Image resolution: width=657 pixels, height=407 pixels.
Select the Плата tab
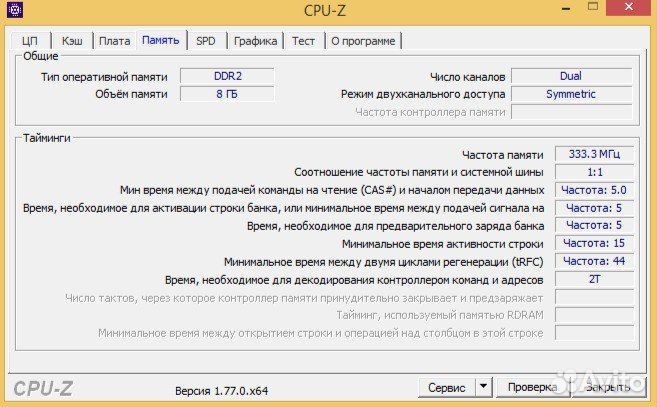coord(114,41)
